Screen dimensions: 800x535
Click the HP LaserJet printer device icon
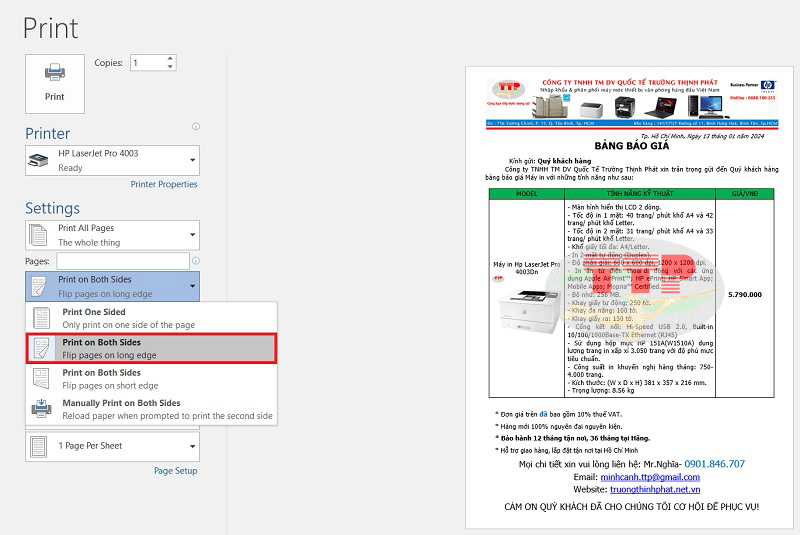coord(38,160)
